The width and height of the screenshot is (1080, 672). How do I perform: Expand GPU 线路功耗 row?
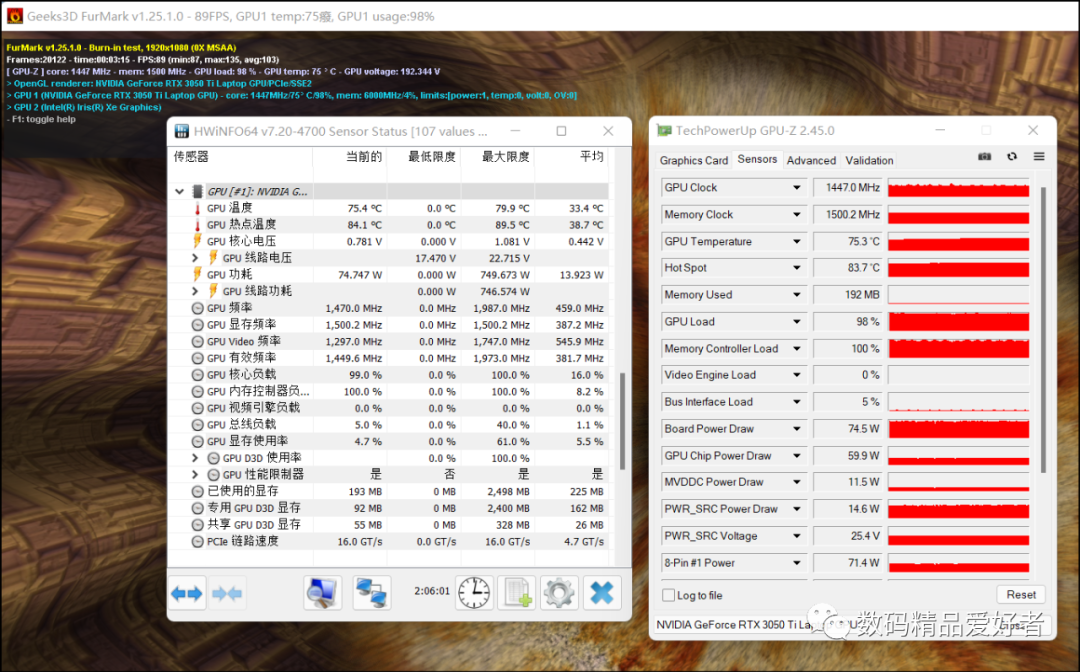pyautogui.click(x=195, y=291)
